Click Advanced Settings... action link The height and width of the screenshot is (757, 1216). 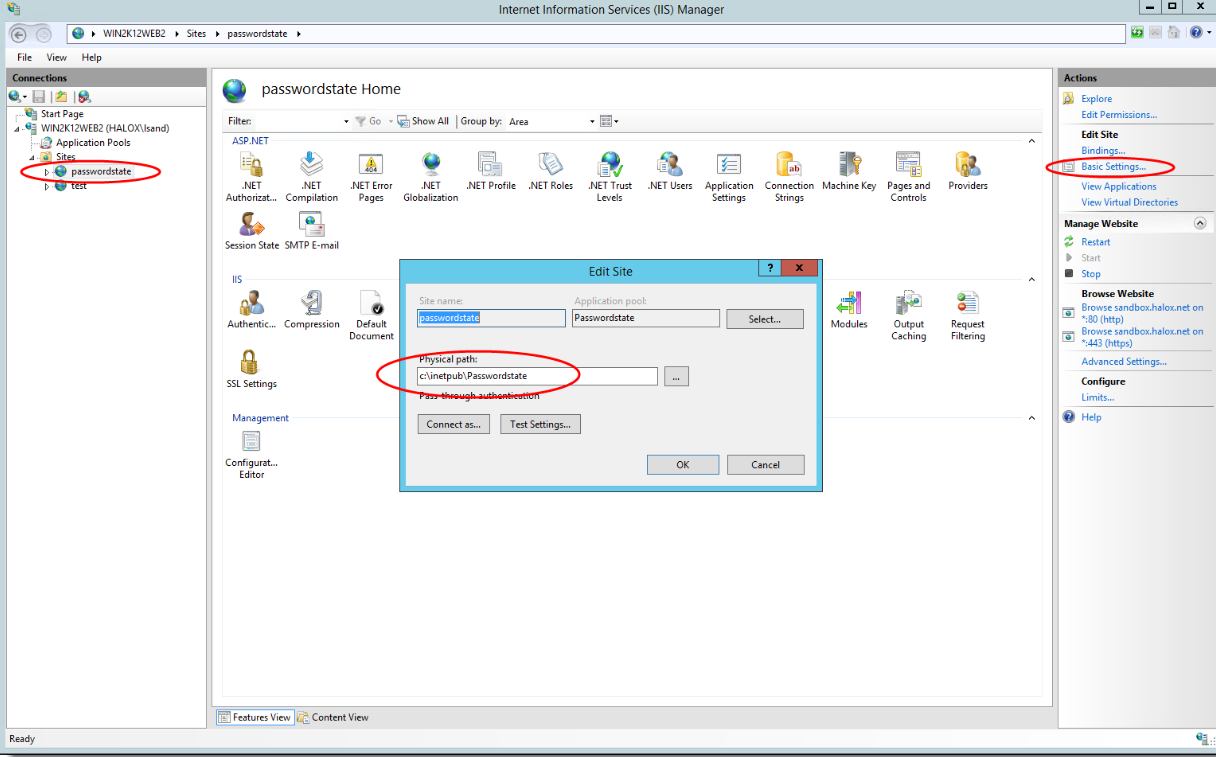[1124, 362]
